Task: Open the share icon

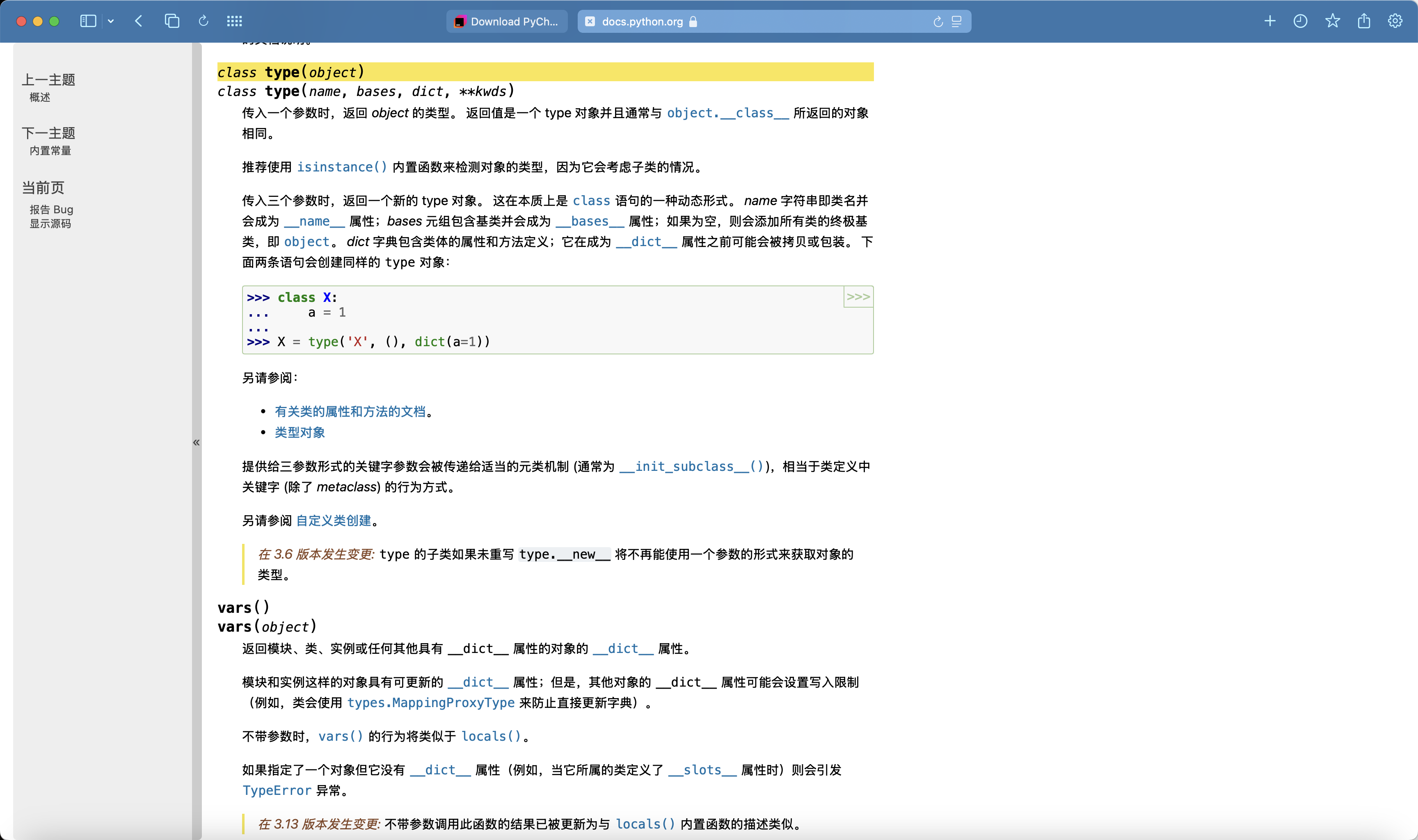Action: click(1364, 21)
